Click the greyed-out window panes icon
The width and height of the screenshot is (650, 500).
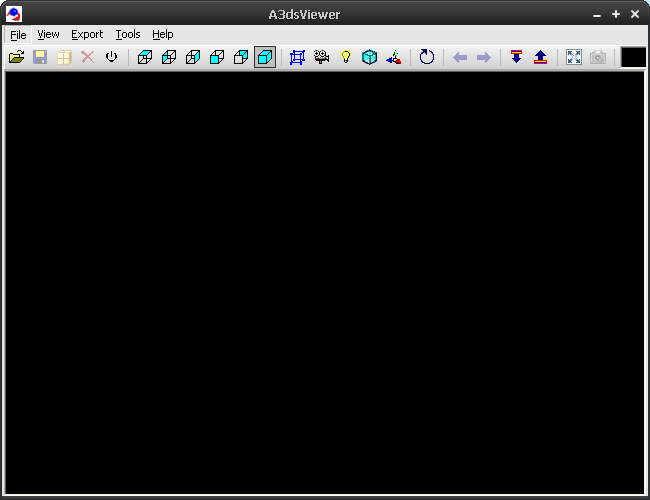(x=64, y=57)
